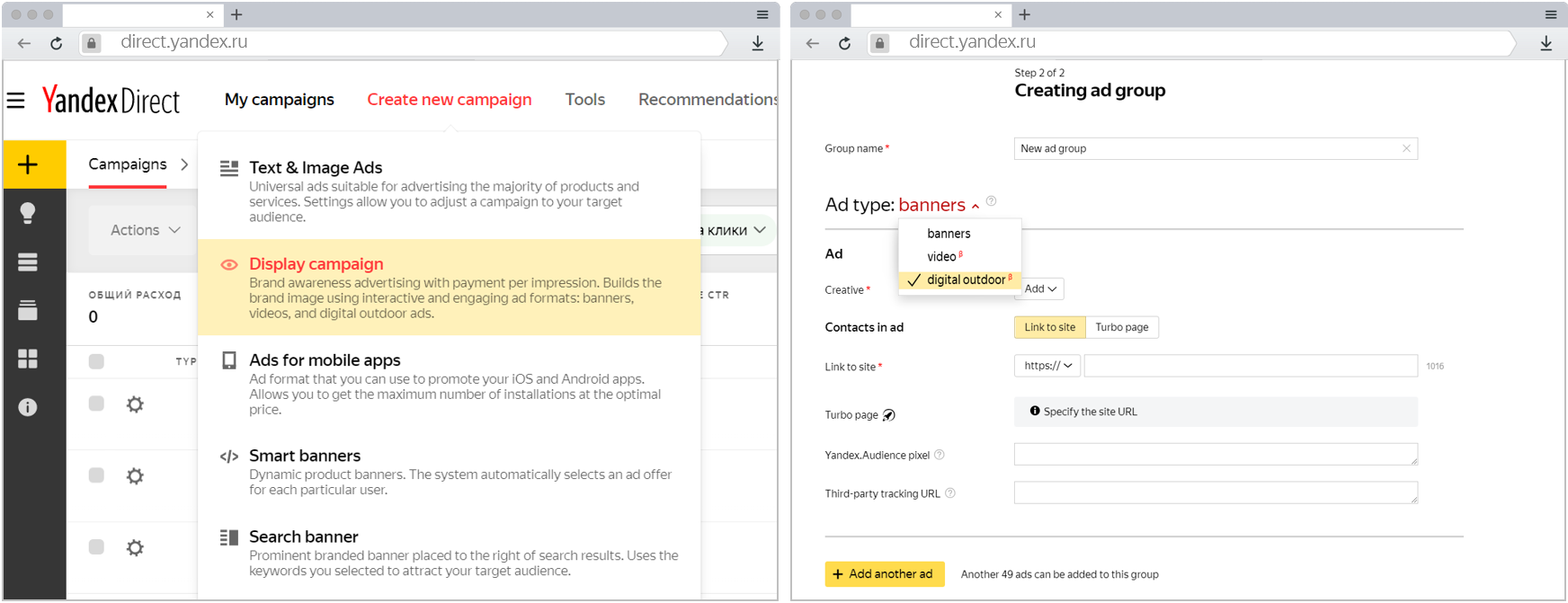Click help icon next to Ad type
This screenshot has height=603, width=1568.
[991, 201]
